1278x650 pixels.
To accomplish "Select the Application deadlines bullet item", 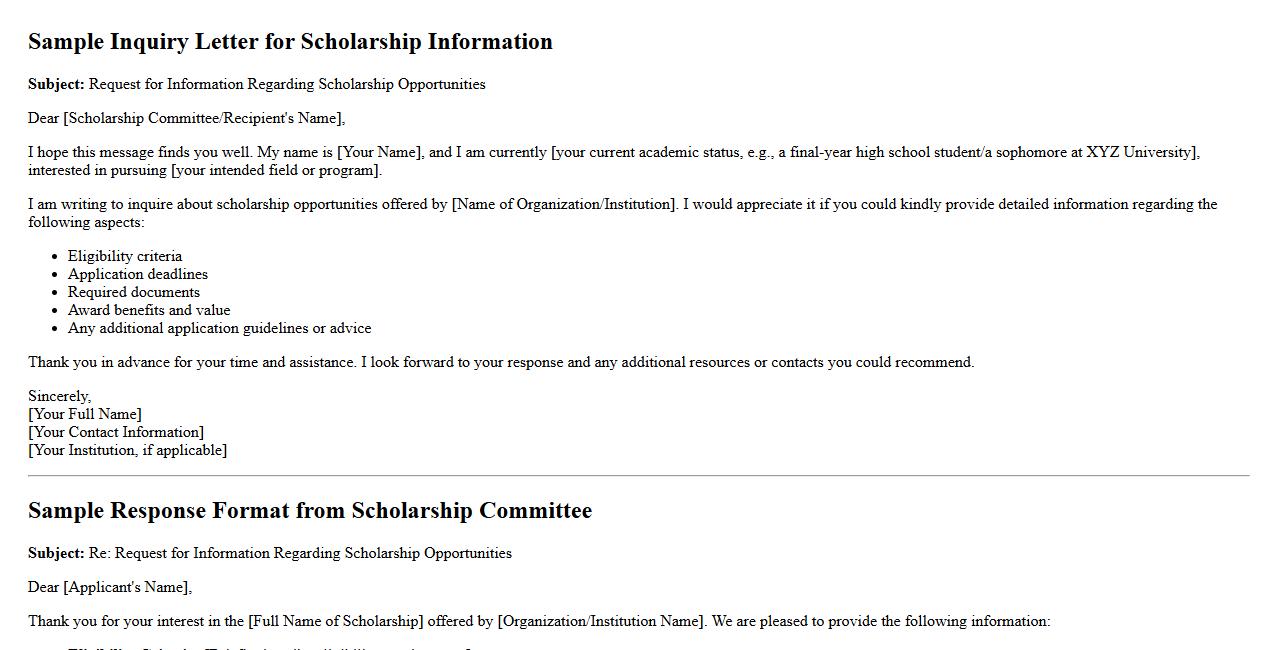I will (x=138, y=274).
